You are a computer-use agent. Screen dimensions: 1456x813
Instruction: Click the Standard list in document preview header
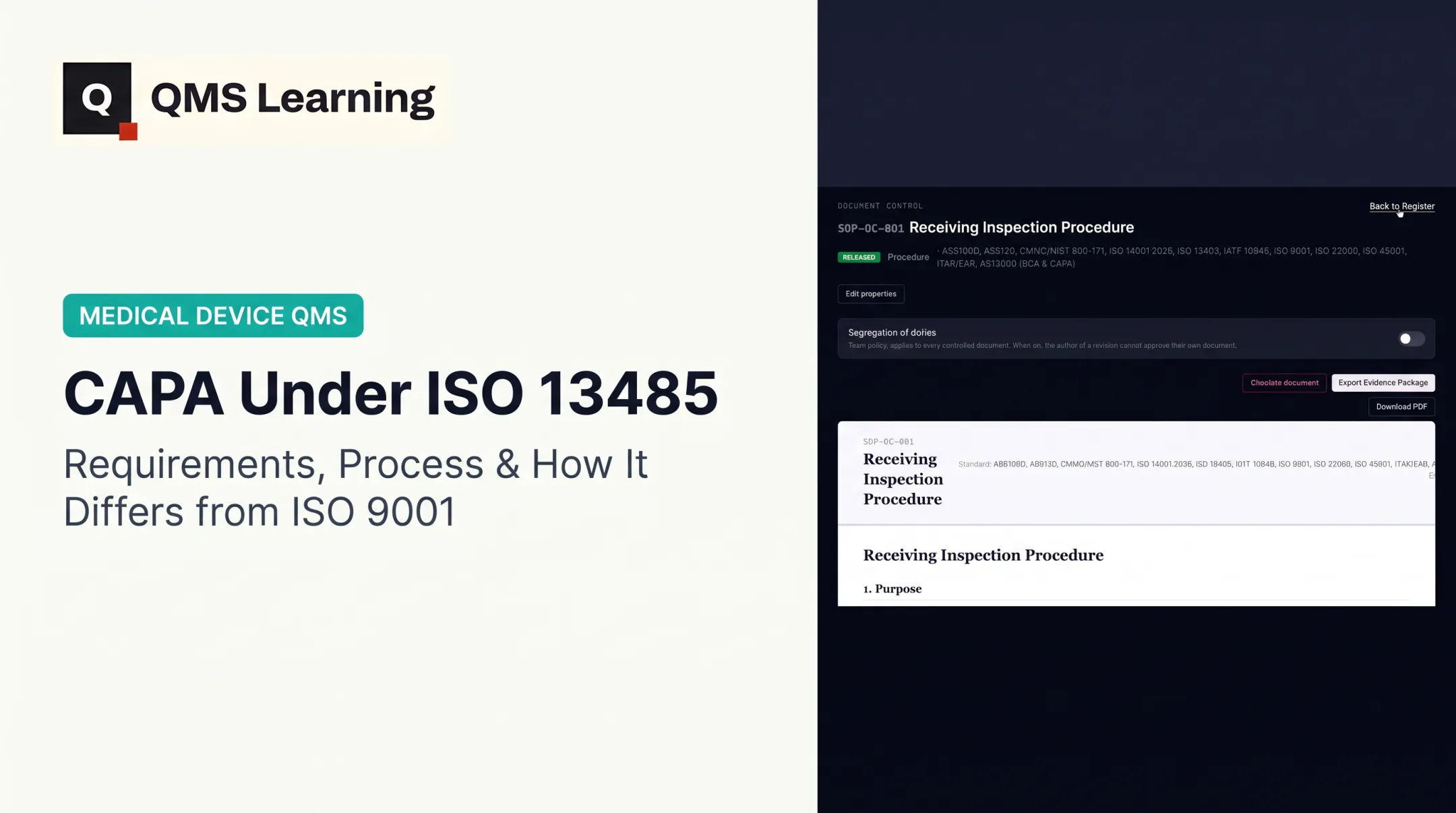pyautogui.click(x=1196, y=464)
